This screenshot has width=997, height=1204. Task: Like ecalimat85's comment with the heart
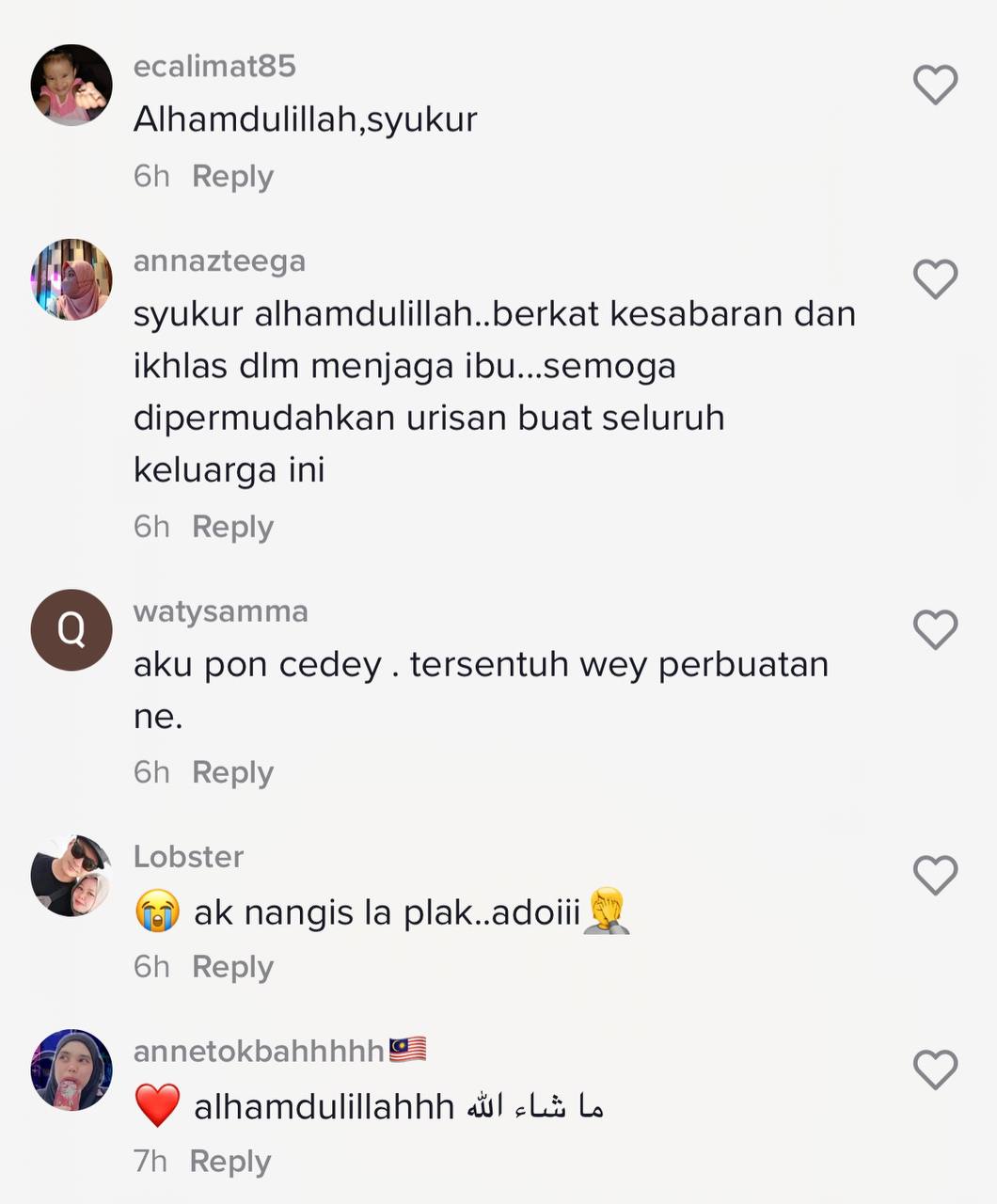tap(935, 85)
